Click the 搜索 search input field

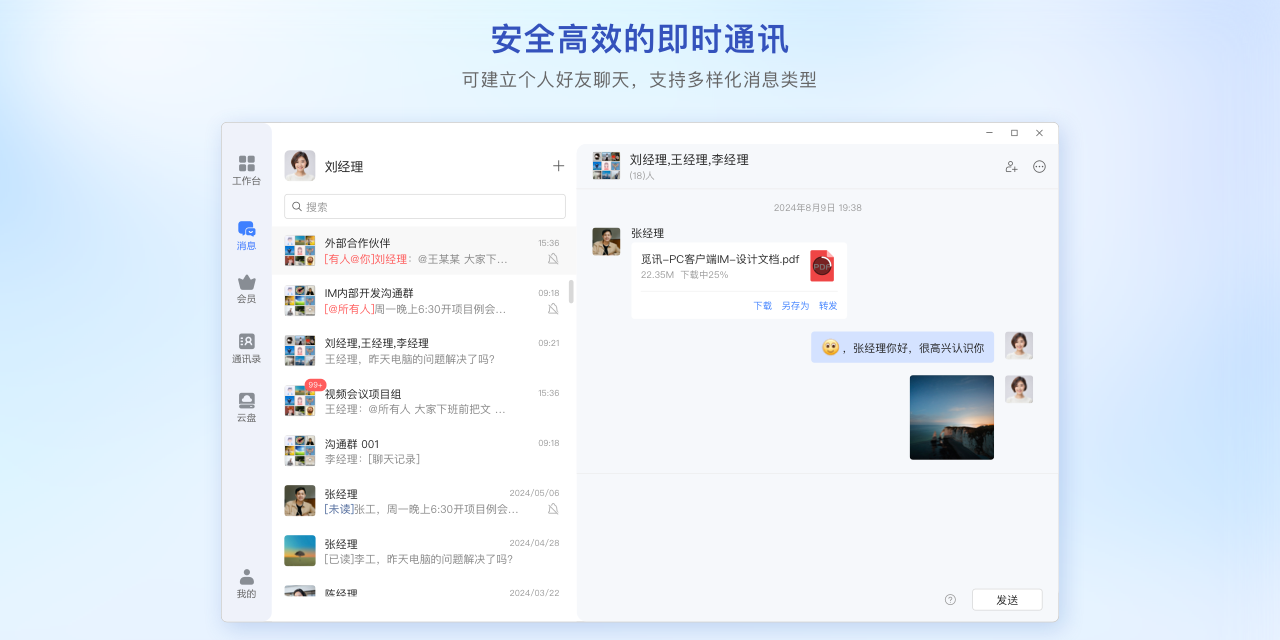425,207
